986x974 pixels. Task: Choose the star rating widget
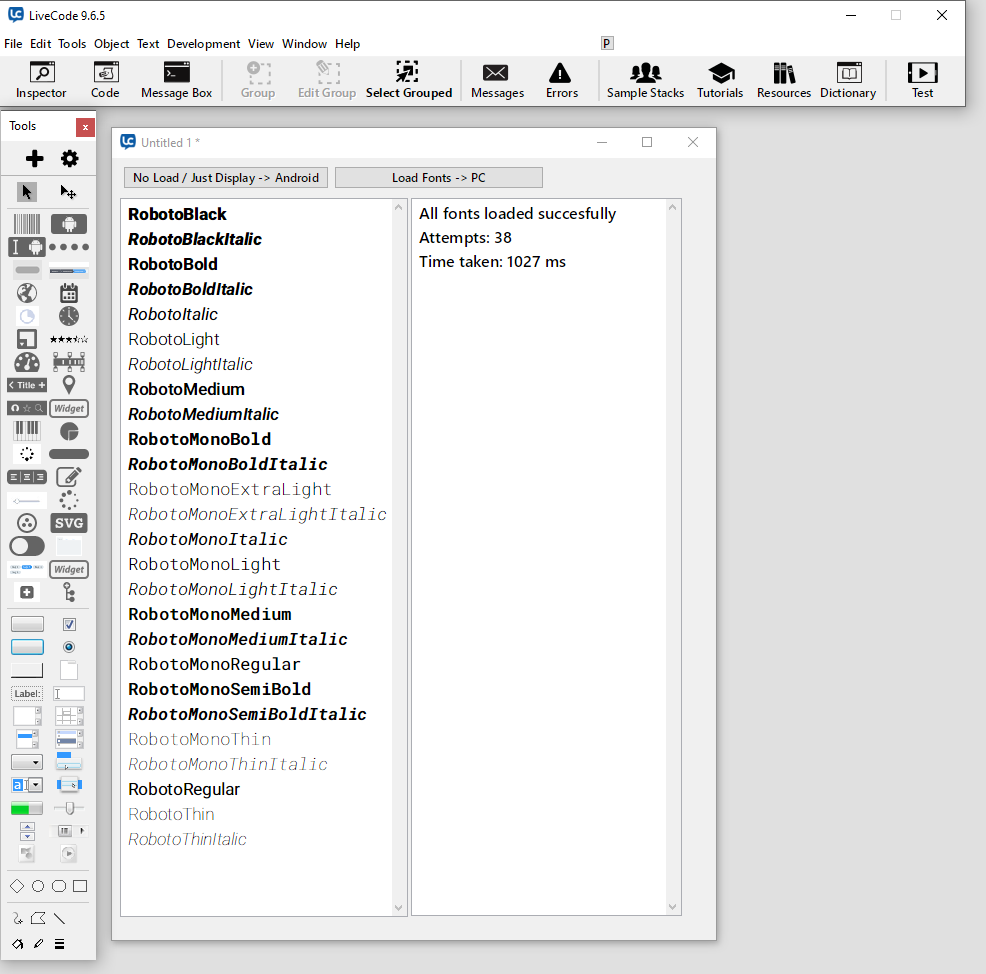69,340
